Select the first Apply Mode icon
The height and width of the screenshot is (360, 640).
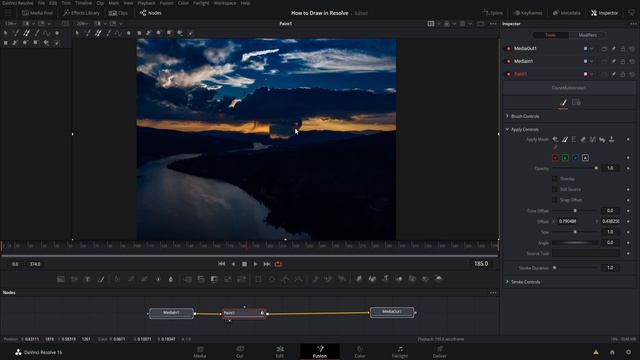[x=555, y=140]
